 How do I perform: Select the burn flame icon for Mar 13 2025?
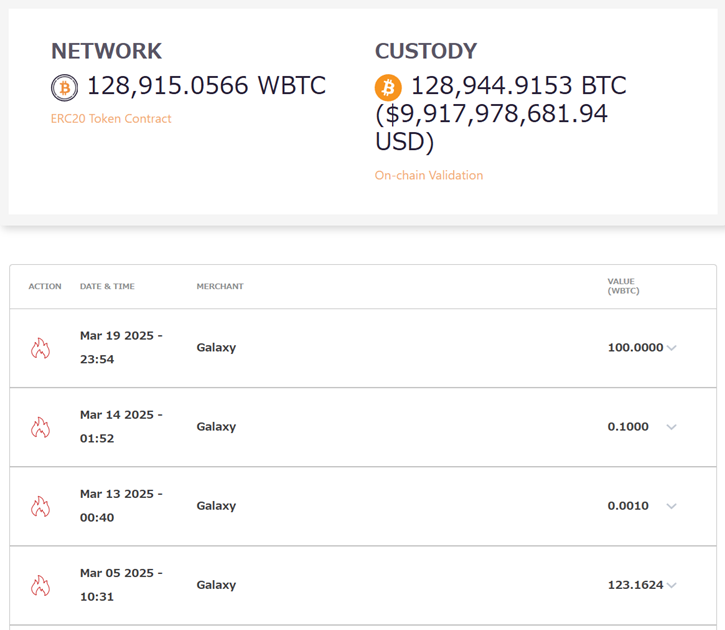point(40,506)
